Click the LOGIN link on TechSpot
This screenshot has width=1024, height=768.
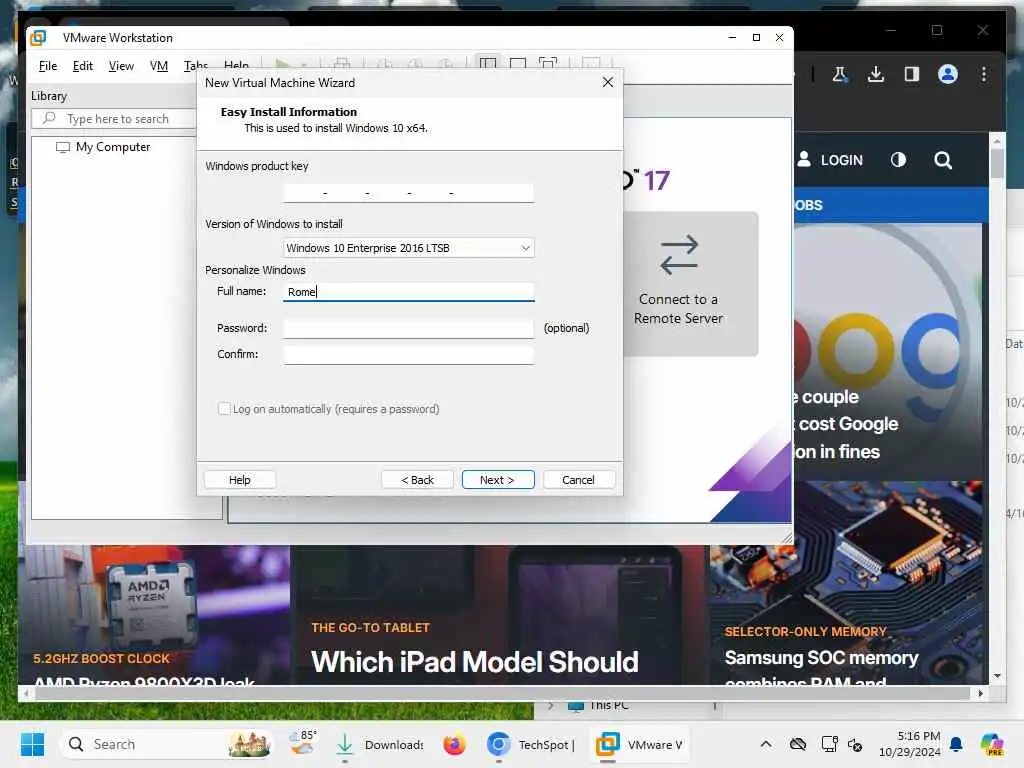click(830, 160)
